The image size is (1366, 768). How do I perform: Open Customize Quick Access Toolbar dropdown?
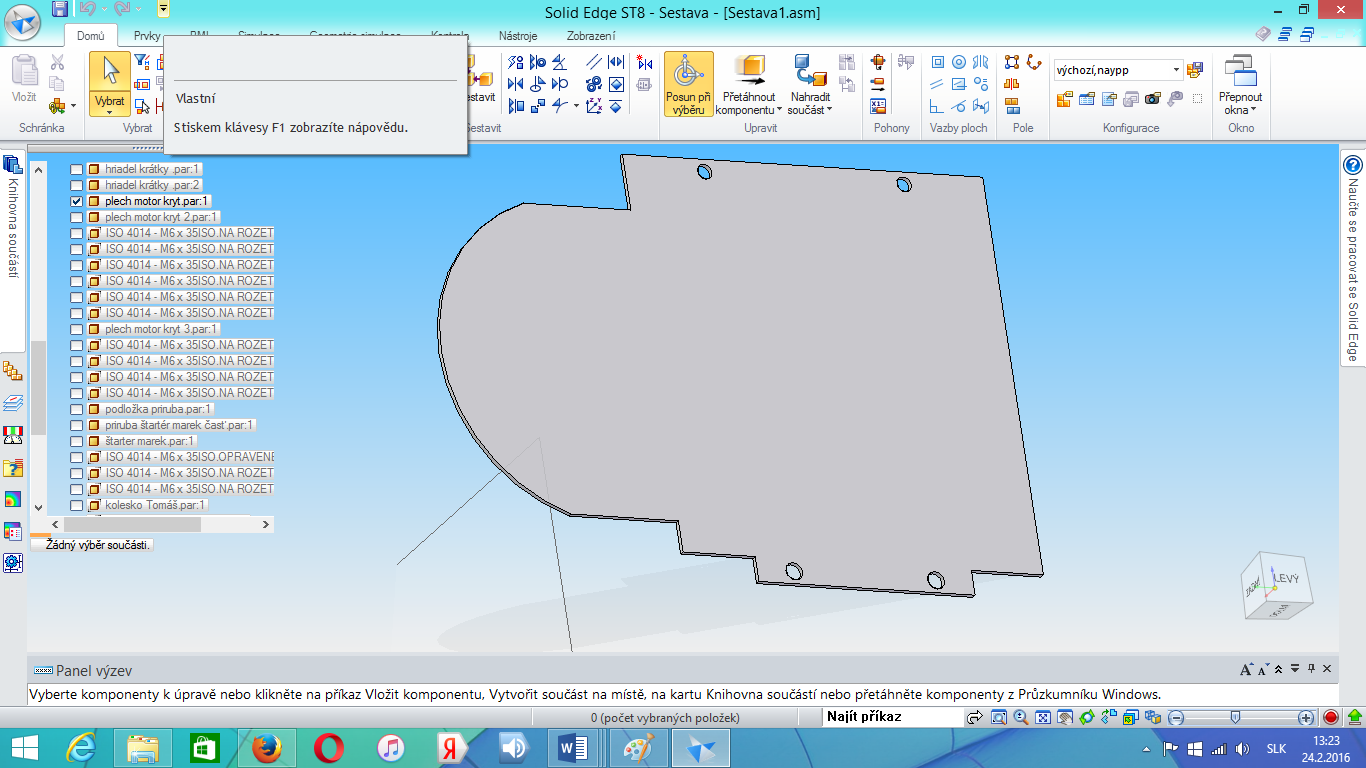point(163,9)
